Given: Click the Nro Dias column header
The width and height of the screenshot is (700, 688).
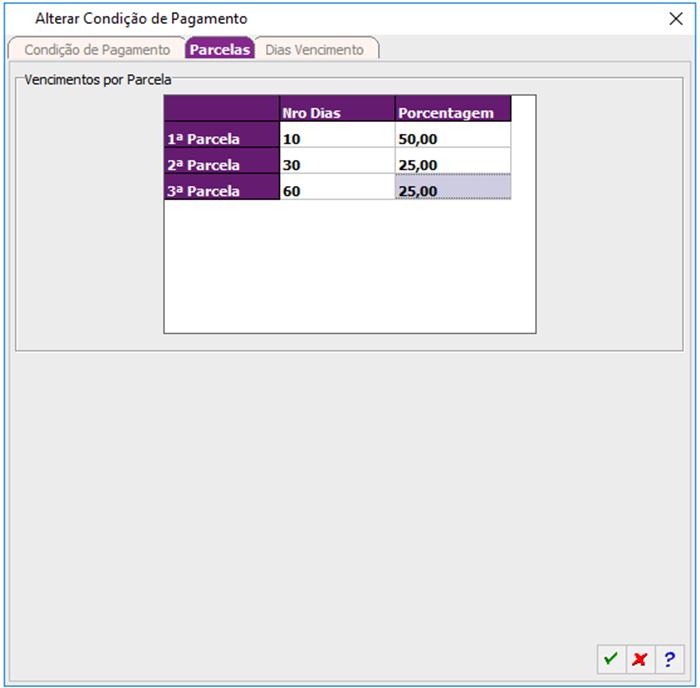Looking at the screenshot, I should pos(338,108).
